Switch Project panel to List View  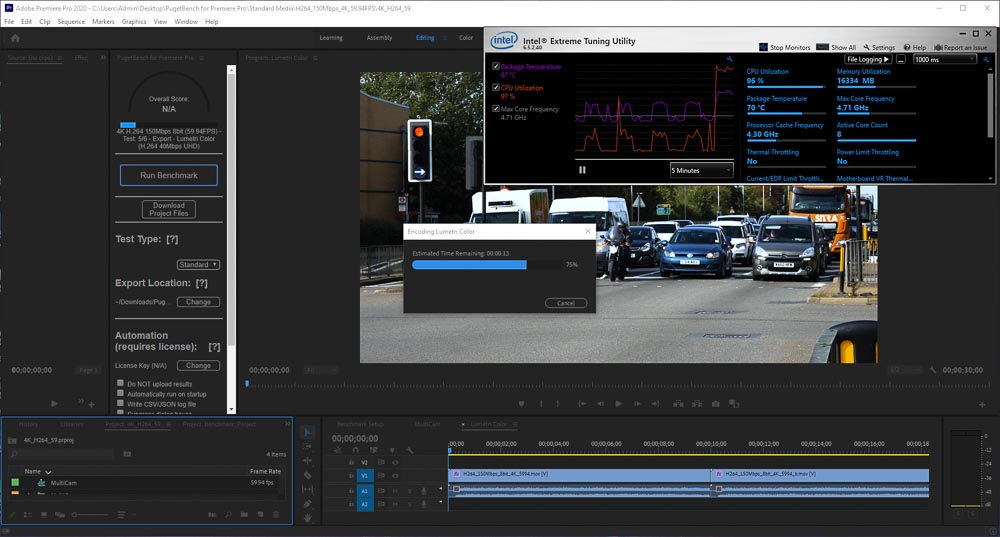(x=27, y=515)
